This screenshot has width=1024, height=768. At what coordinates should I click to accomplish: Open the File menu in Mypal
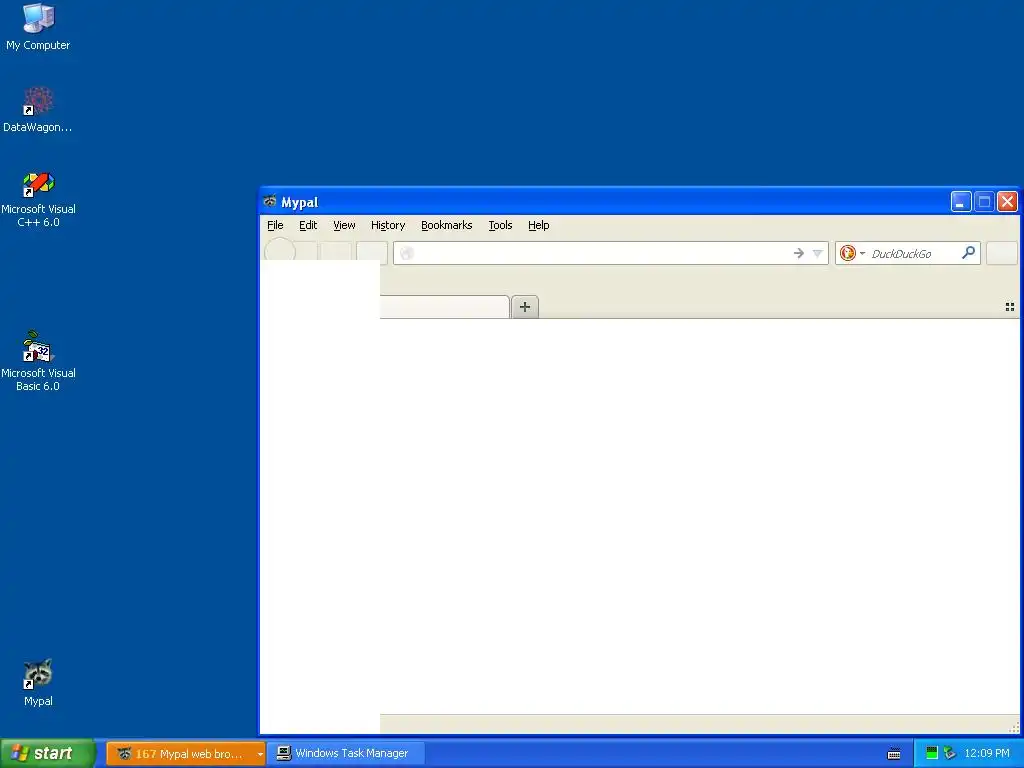pos(275,225)
